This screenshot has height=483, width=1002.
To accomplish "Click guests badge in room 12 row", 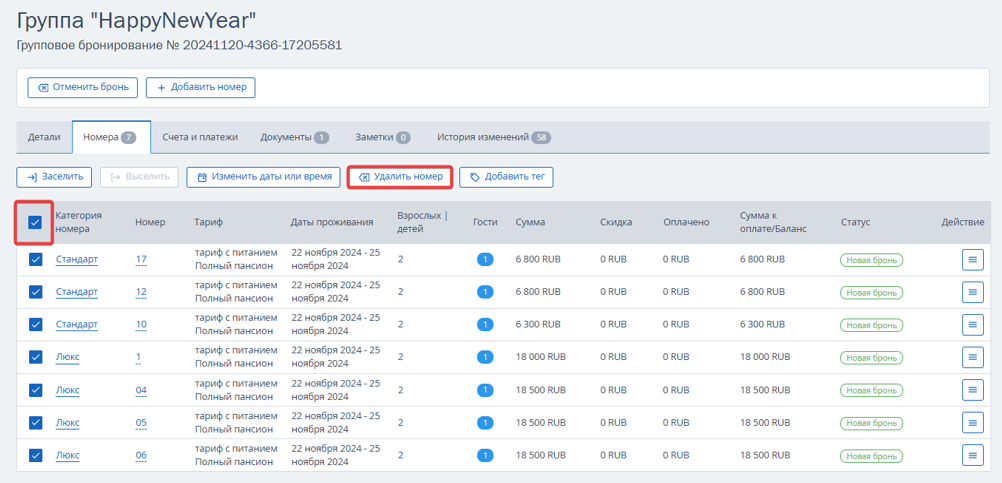I will pyautogui.click(x=485, y=292).
